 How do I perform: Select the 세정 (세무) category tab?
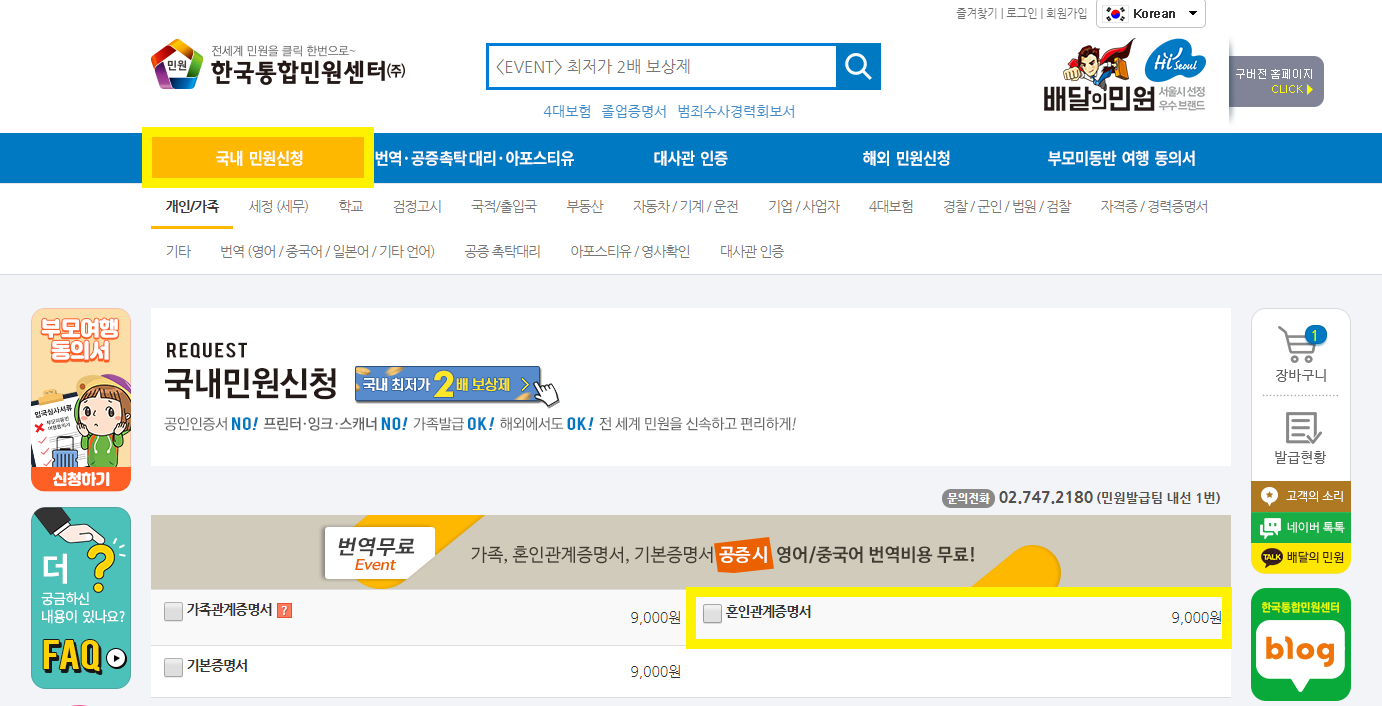click(278, 207)
